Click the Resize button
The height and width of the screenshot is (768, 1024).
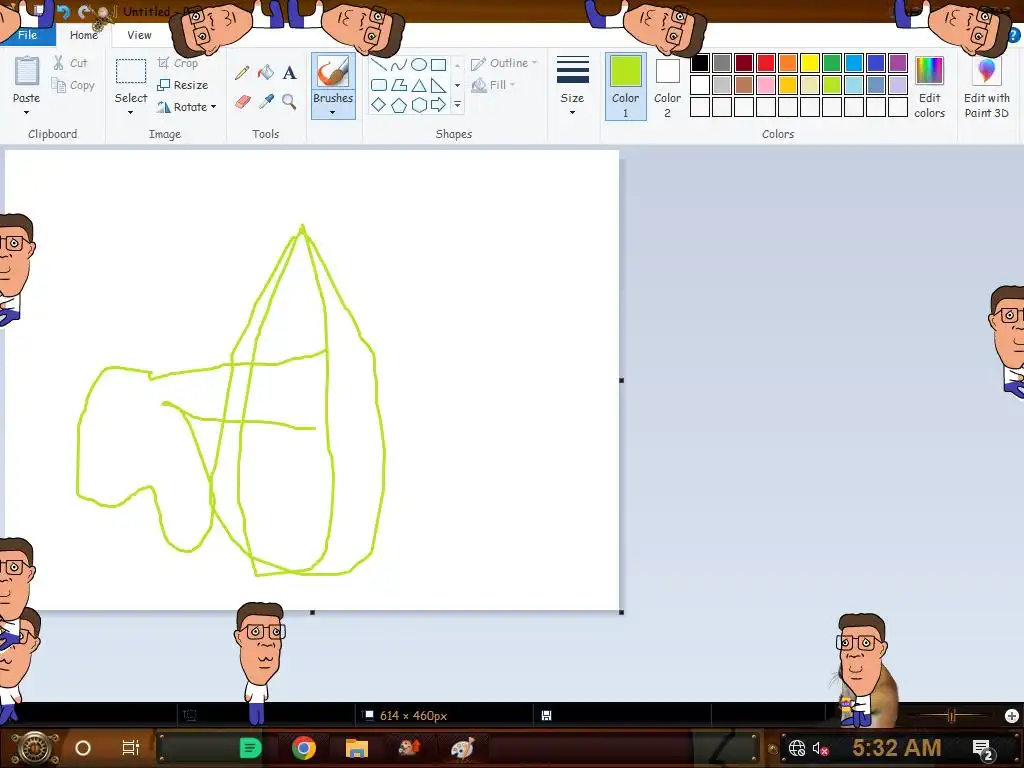(x=183, y=85)
